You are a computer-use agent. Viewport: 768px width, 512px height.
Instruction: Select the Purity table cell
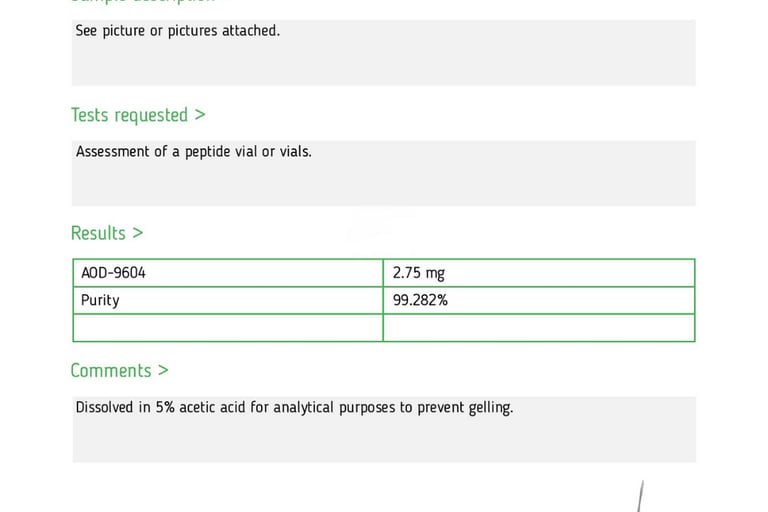tap(227, 300)
